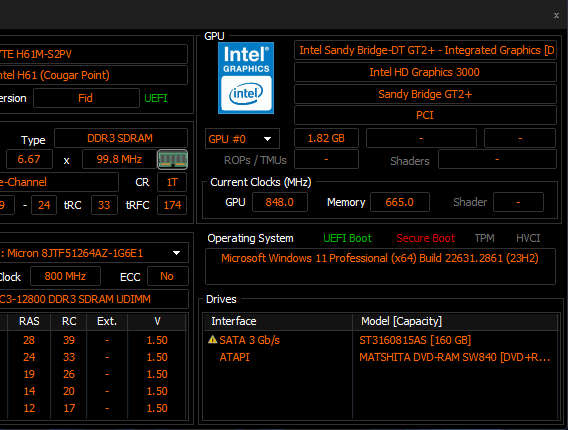Screen dimensions: 568x430
Task: Click the PC3-12800 DDR3 SDRAM UDIMM field
Action: (94, 299)
